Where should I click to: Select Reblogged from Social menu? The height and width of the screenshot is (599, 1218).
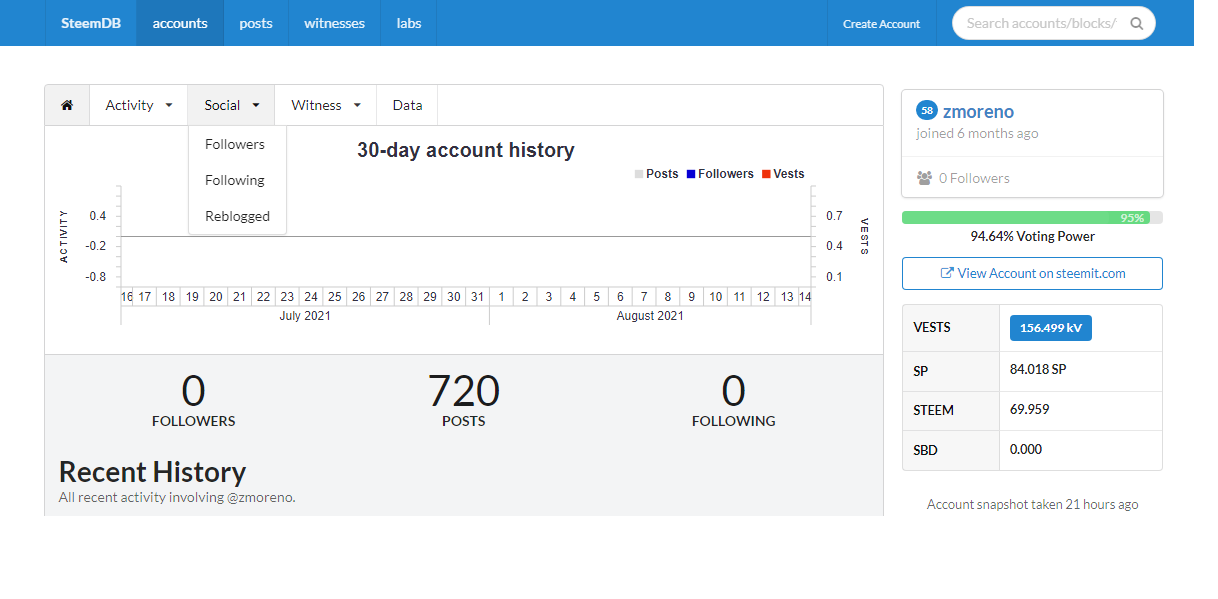point(237,216)
